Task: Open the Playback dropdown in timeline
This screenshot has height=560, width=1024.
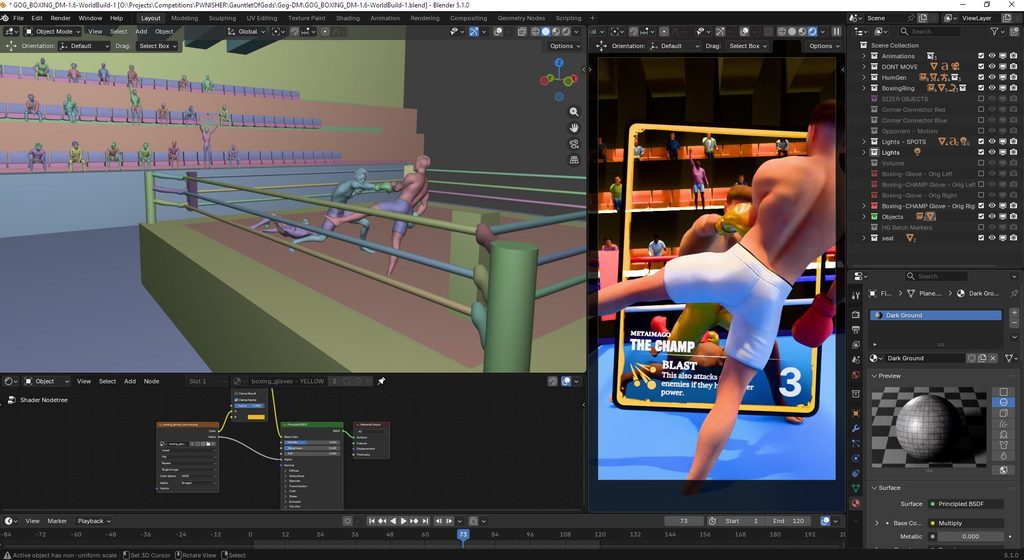Action: [x=94, y=521]
